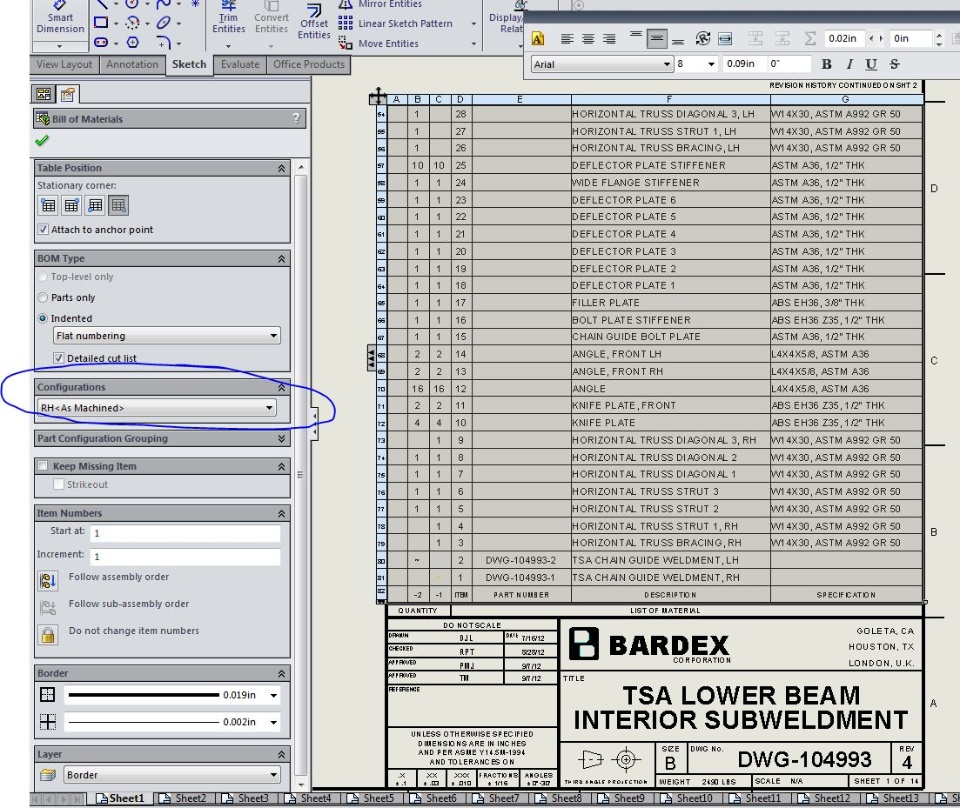
Task: Click the Mirror Entities button
Action: click(x=380, y=4)
